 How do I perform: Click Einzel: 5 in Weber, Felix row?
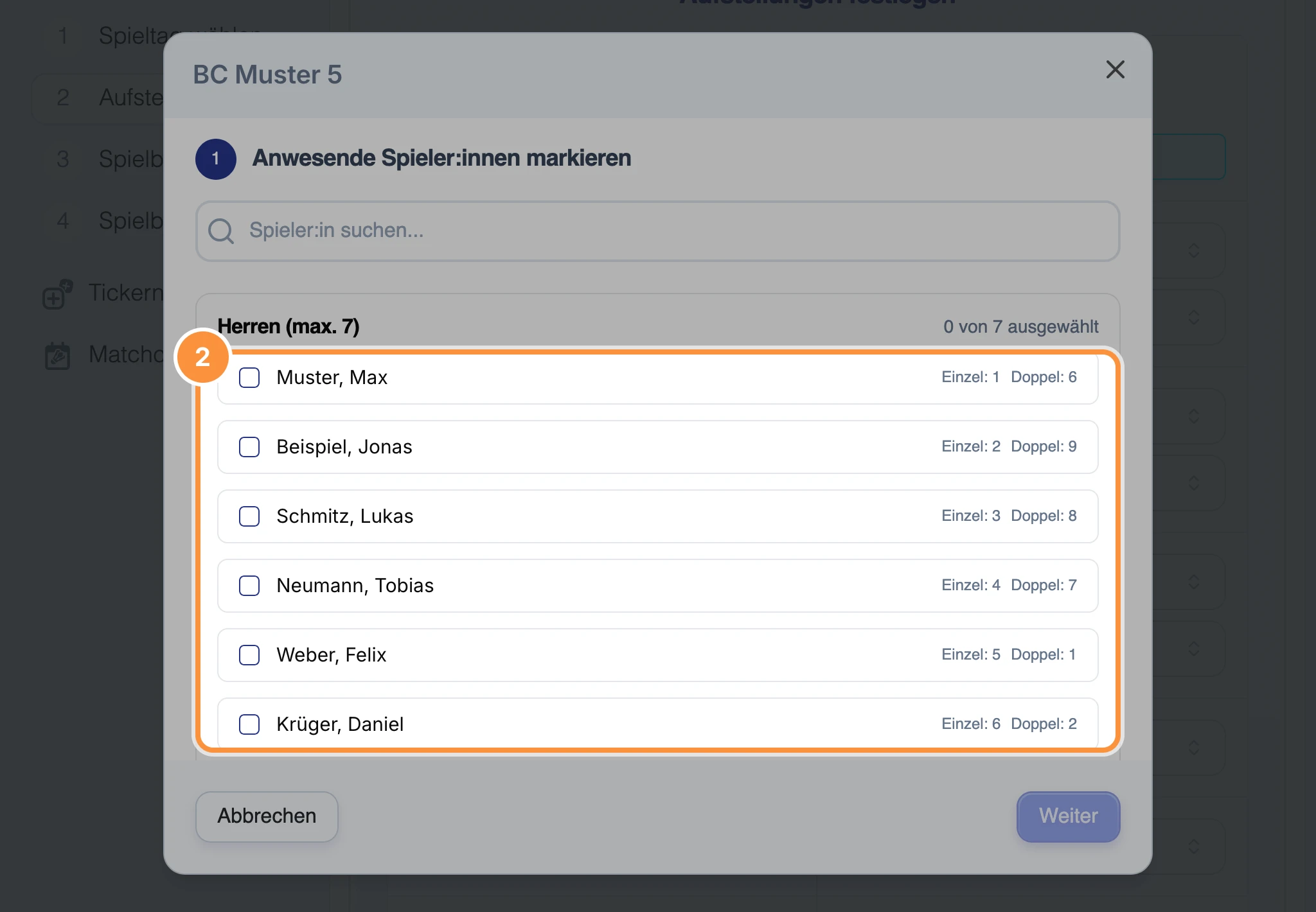pyautogui.click(x=971, y=654)
